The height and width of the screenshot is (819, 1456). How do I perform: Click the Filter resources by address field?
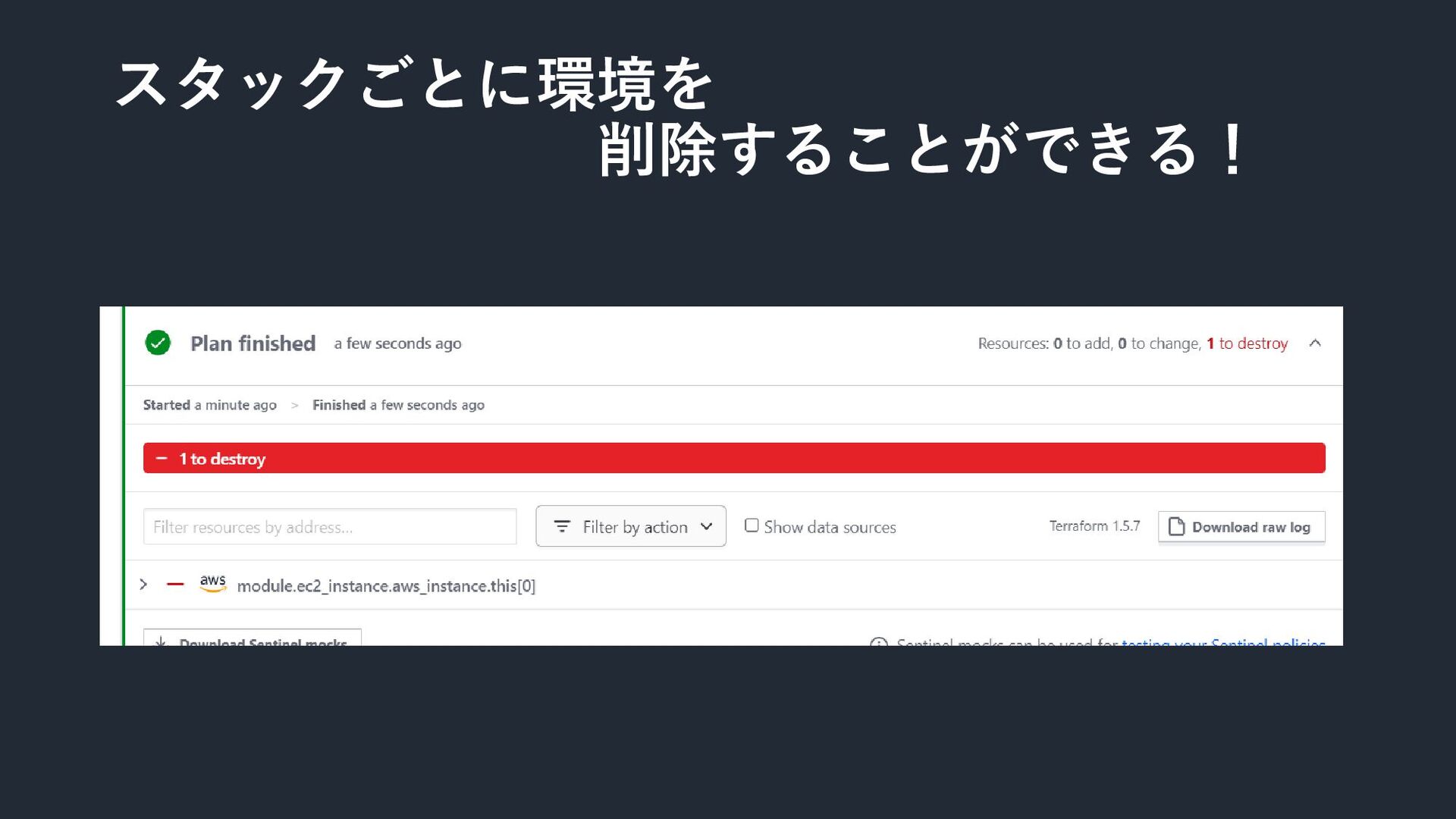[x=330, y=526]
